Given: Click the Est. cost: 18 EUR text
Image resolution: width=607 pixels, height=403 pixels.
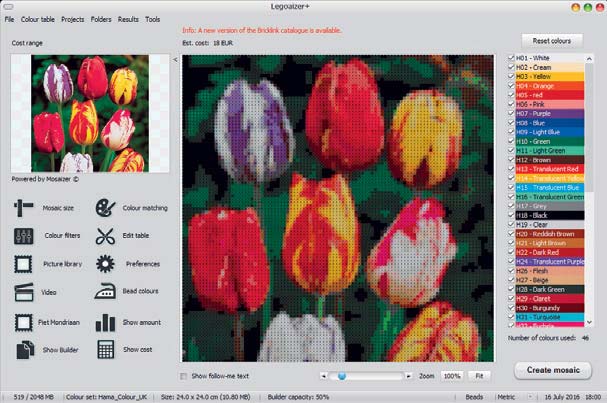Looking at the screenshot, I should [207, 43].
